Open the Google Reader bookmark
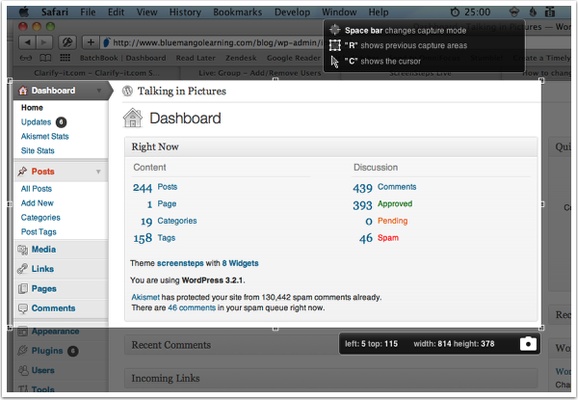Screen dimensions: 578x400 coord(294,58)
